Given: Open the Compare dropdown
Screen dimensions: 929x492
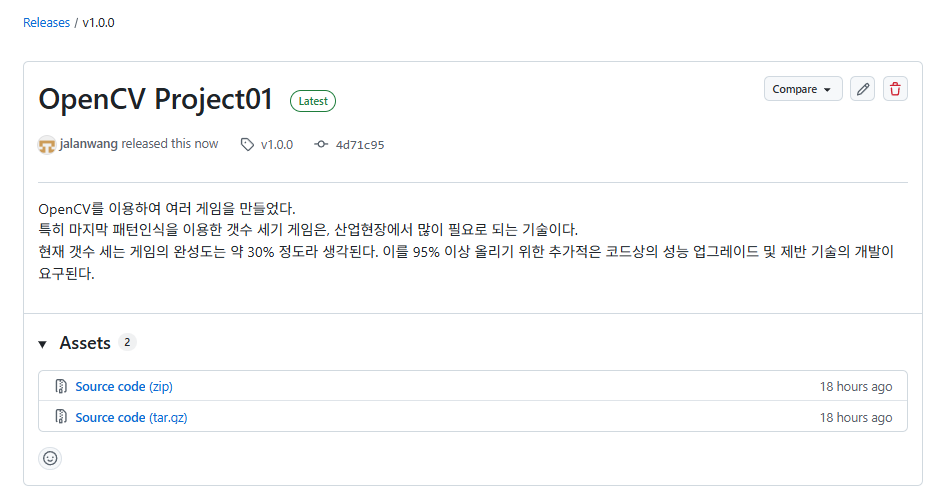Looking at the screenshot, I should 802,89.
